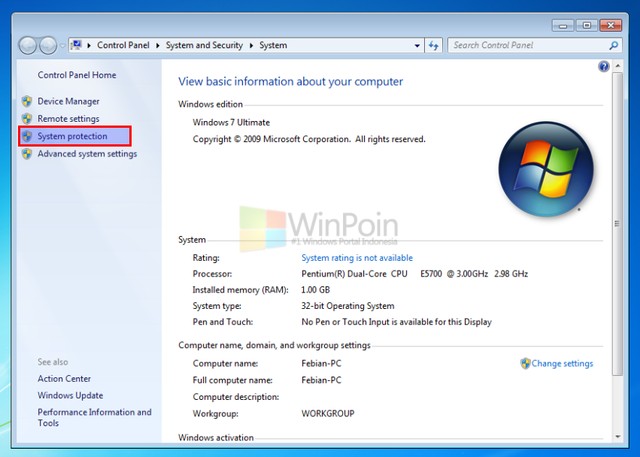Select Control Panel in the breadcrumb
Viewport: 640px width, 457px height.
(x=123, y=45)
